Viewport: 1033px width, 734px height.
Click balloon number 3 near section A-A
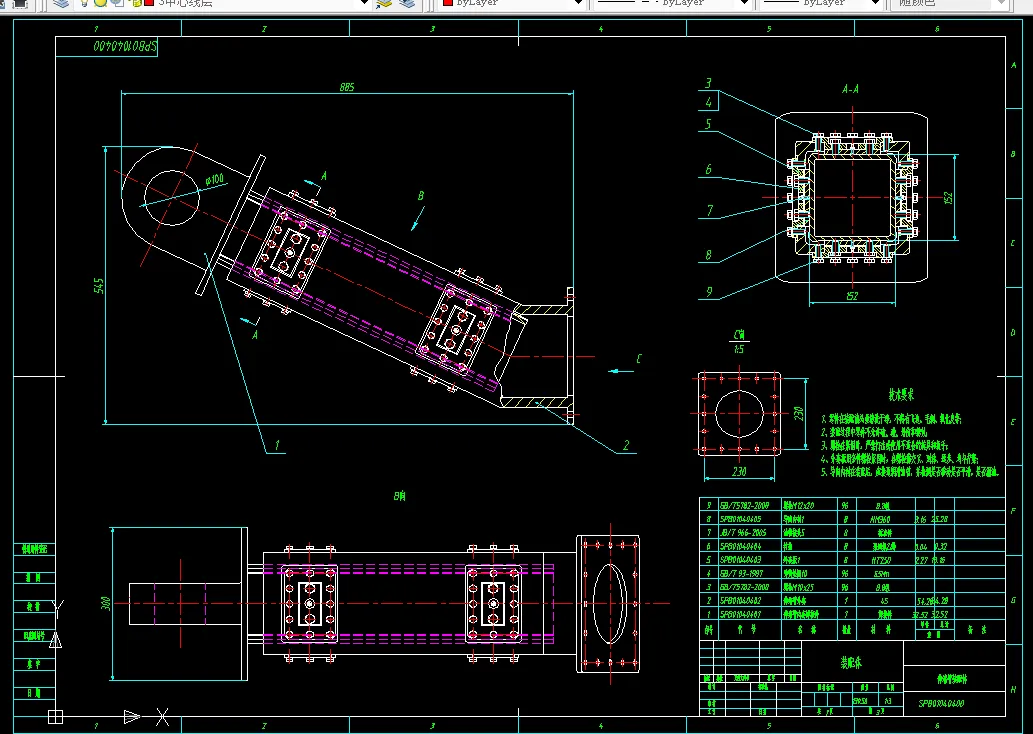pos(708,83)
